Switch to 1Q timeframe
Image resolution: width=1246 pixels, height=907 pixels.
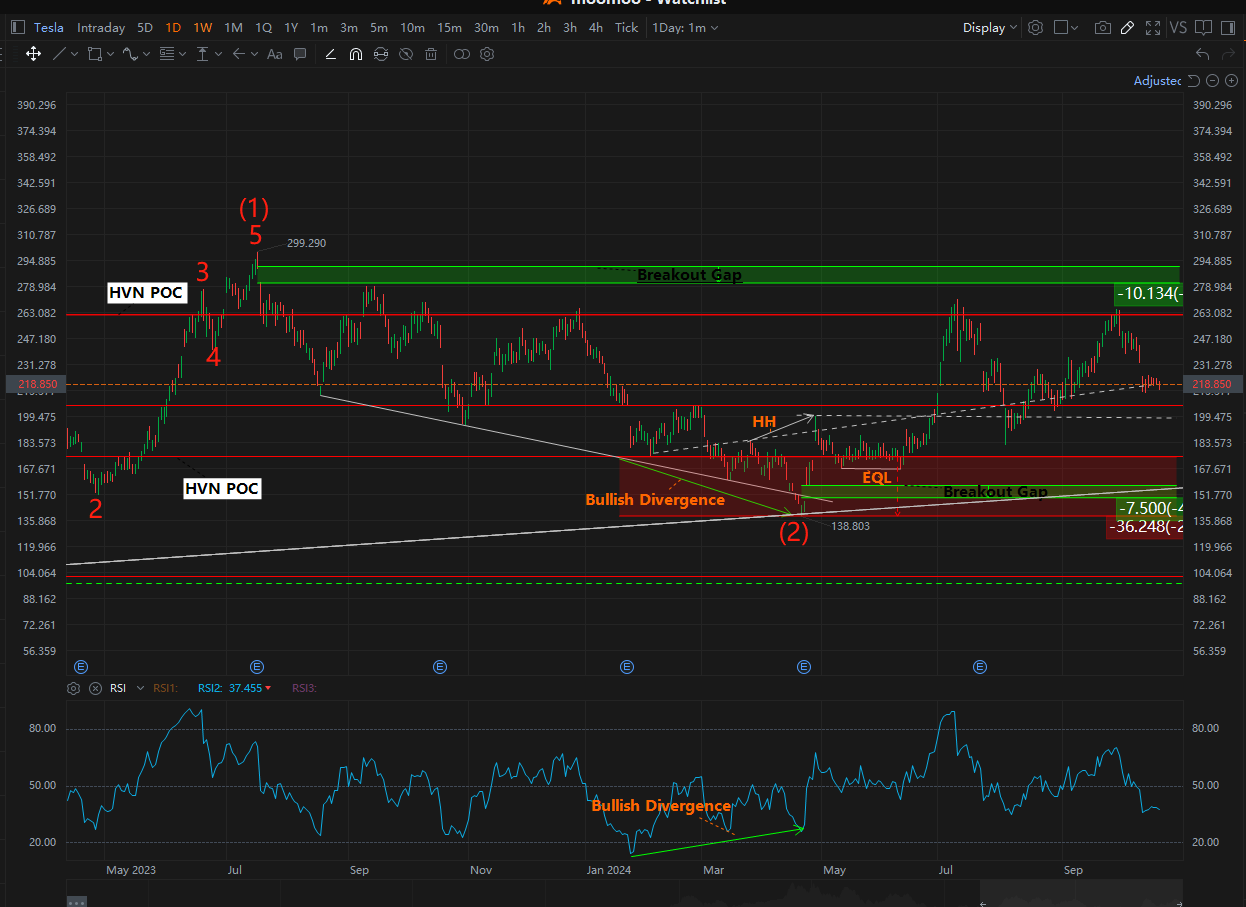coord(263,28)
